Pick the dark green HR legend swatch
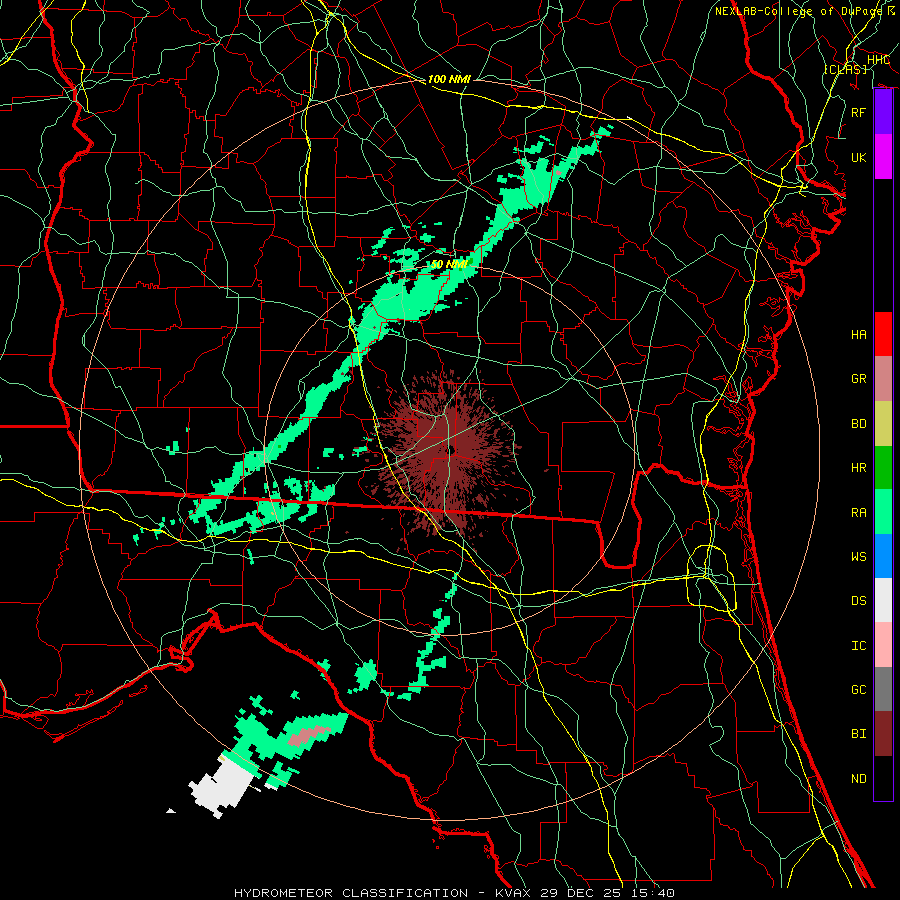This screenshot has width=900, height=900. click(883, 467)
